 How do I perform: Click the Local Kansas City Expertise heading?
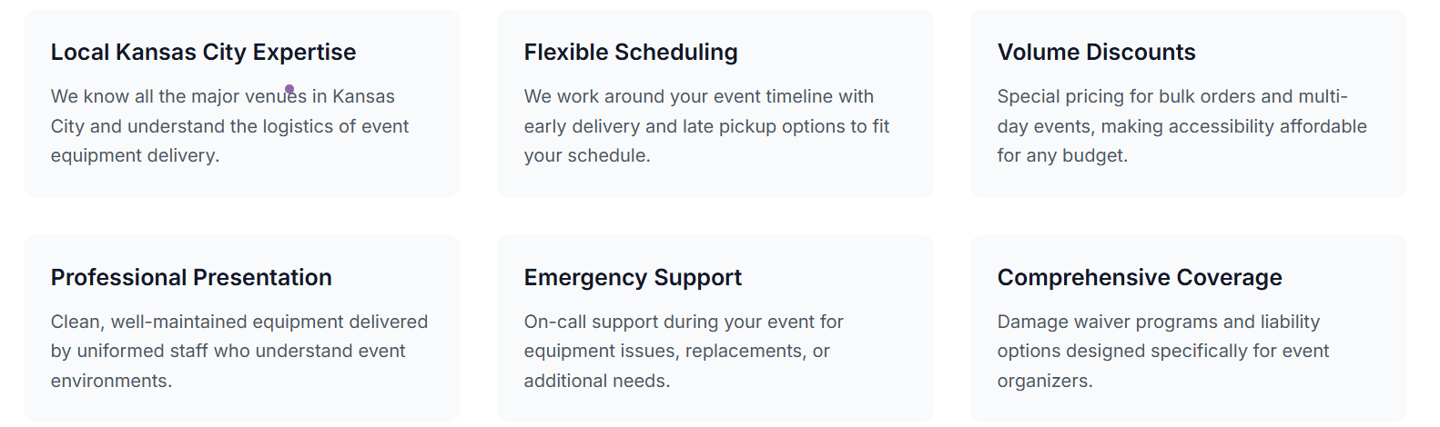(x=203, y=52)
